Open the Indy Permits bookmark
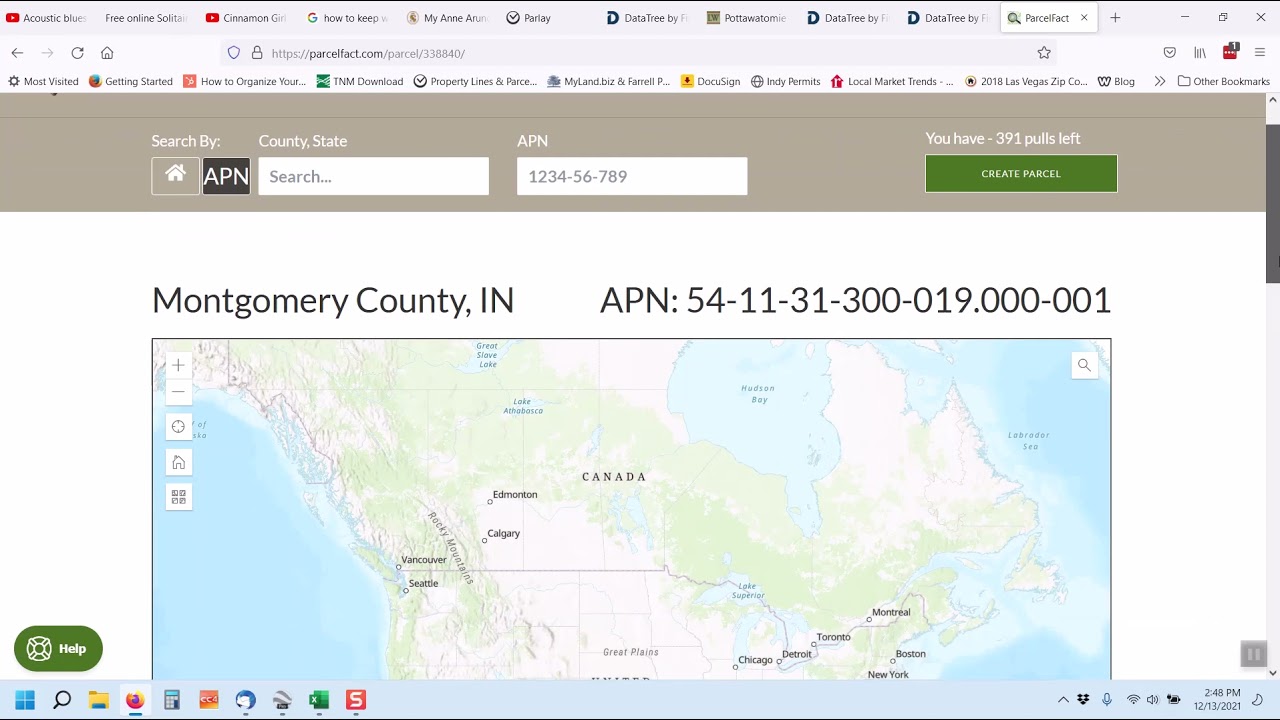 pyautogui.click(x=786, y=82)
